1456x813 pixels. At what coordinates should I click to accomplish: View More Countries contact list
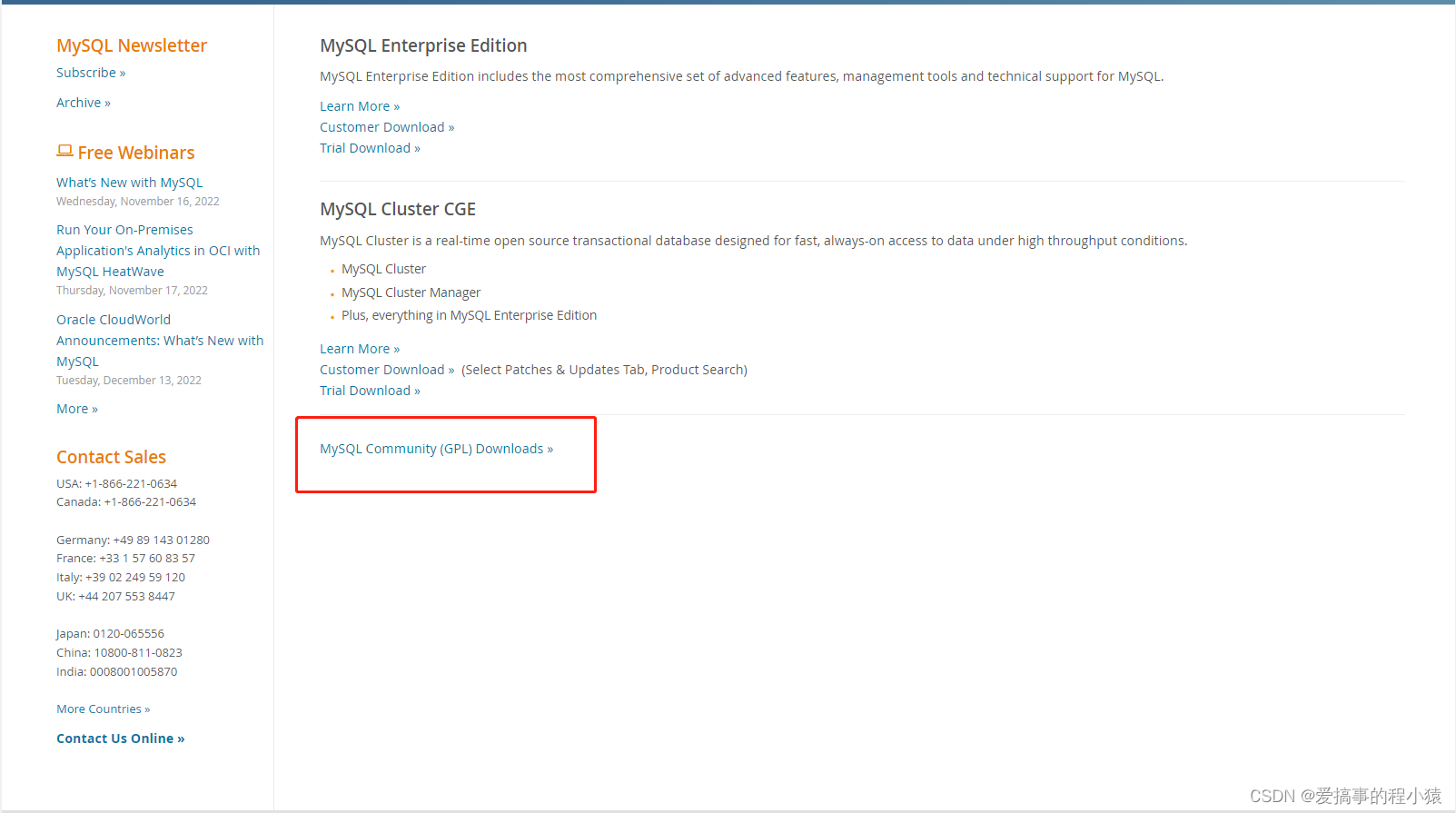(104, 709)
